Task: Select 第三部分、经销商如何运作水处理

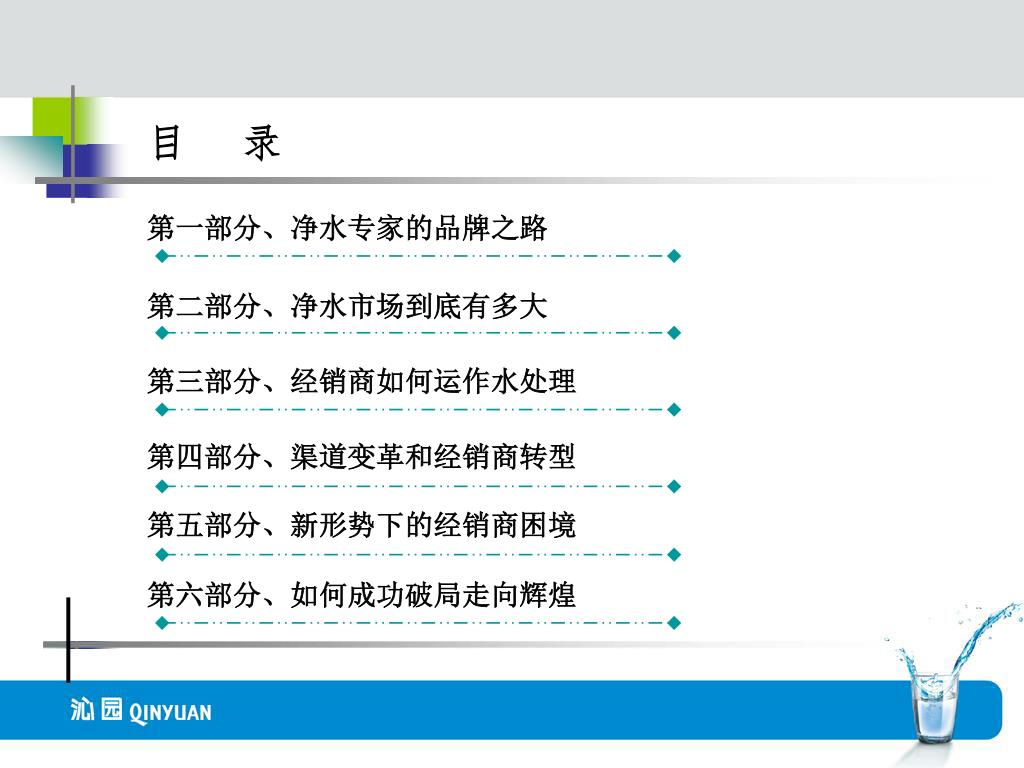Action: tap(361, 381)
